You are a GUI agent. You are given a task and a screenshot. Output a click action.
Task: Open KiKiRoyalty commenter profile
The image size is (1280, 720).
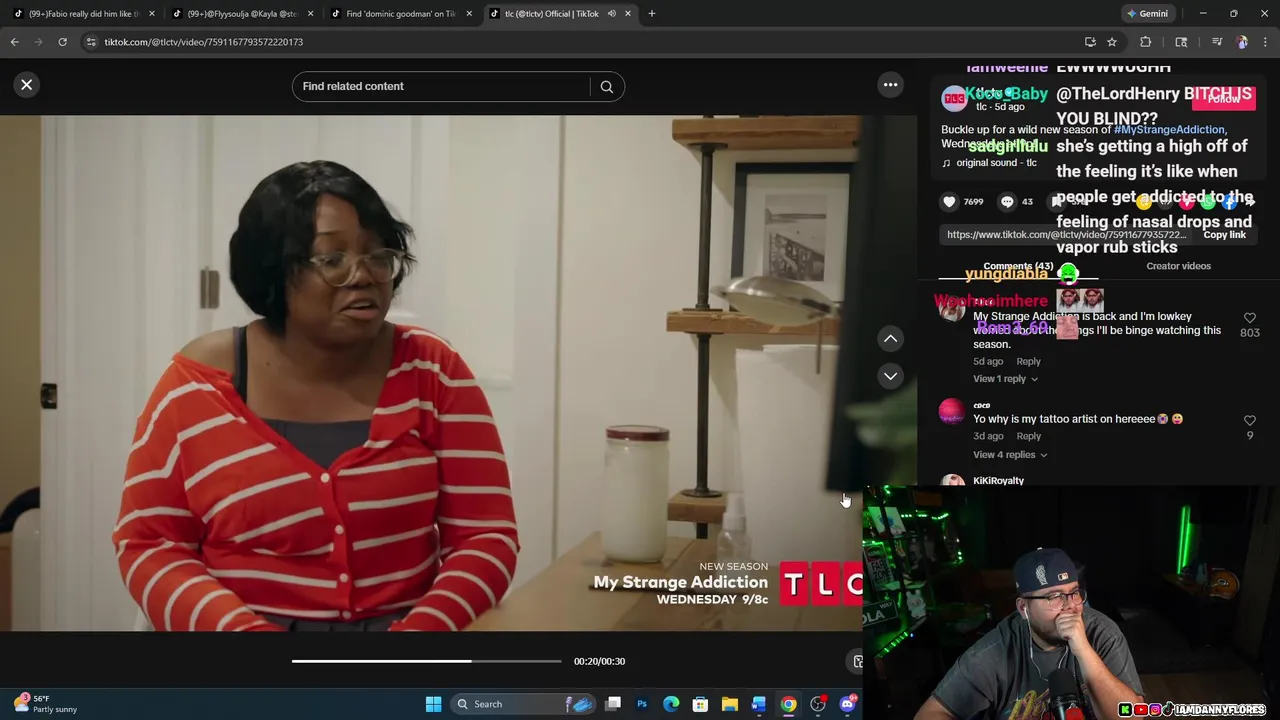pyautogui.click(x=998, y=481)
